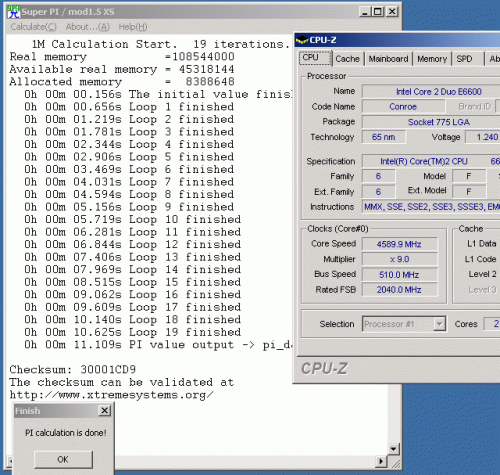Viewport: 500px width, 475px height.
Task: Open the About...(A) menu
Action: click(88, 27)
